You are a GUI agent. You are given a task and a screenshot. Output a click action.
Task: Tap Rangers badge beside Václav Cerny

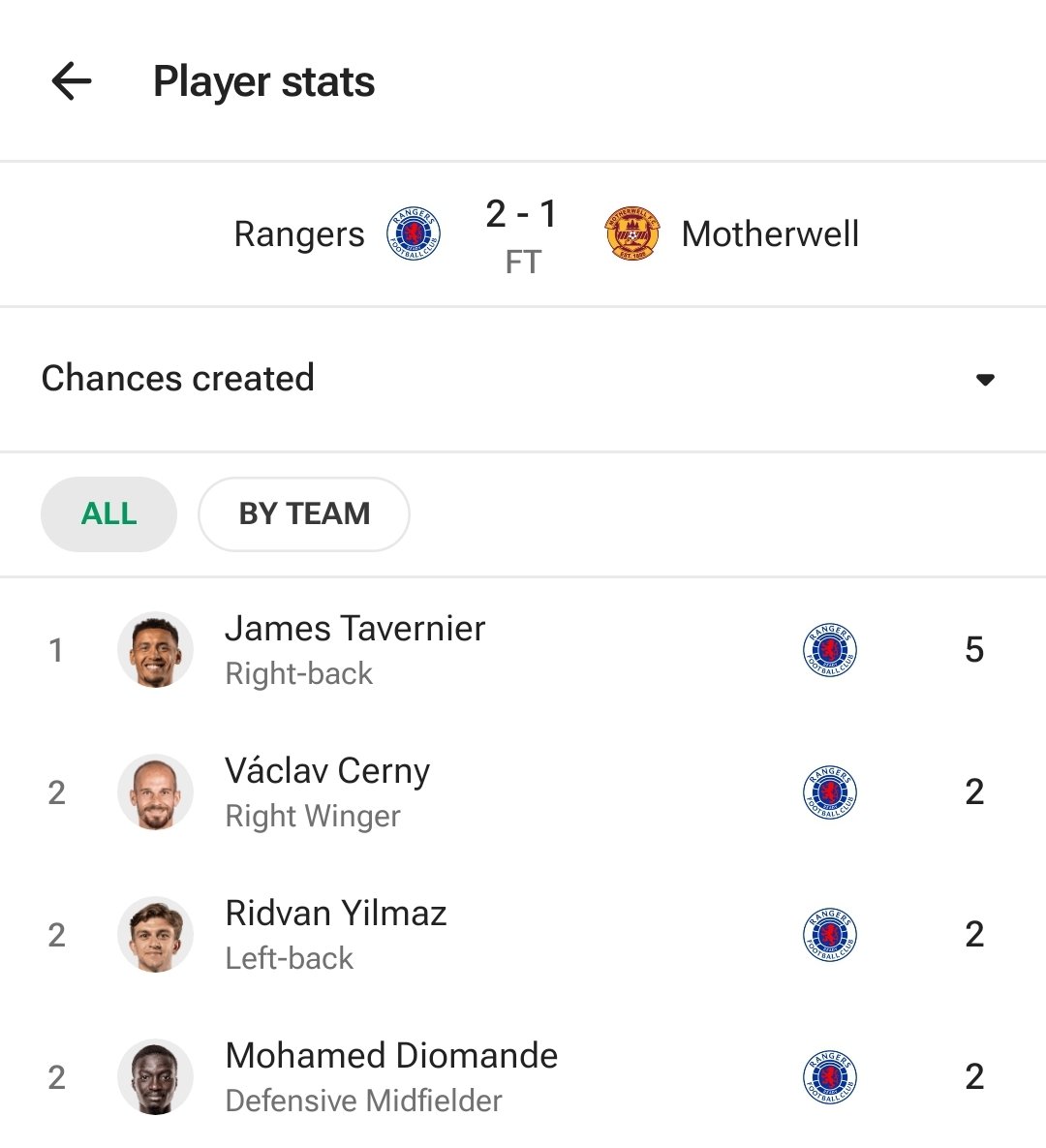(830, 792)
